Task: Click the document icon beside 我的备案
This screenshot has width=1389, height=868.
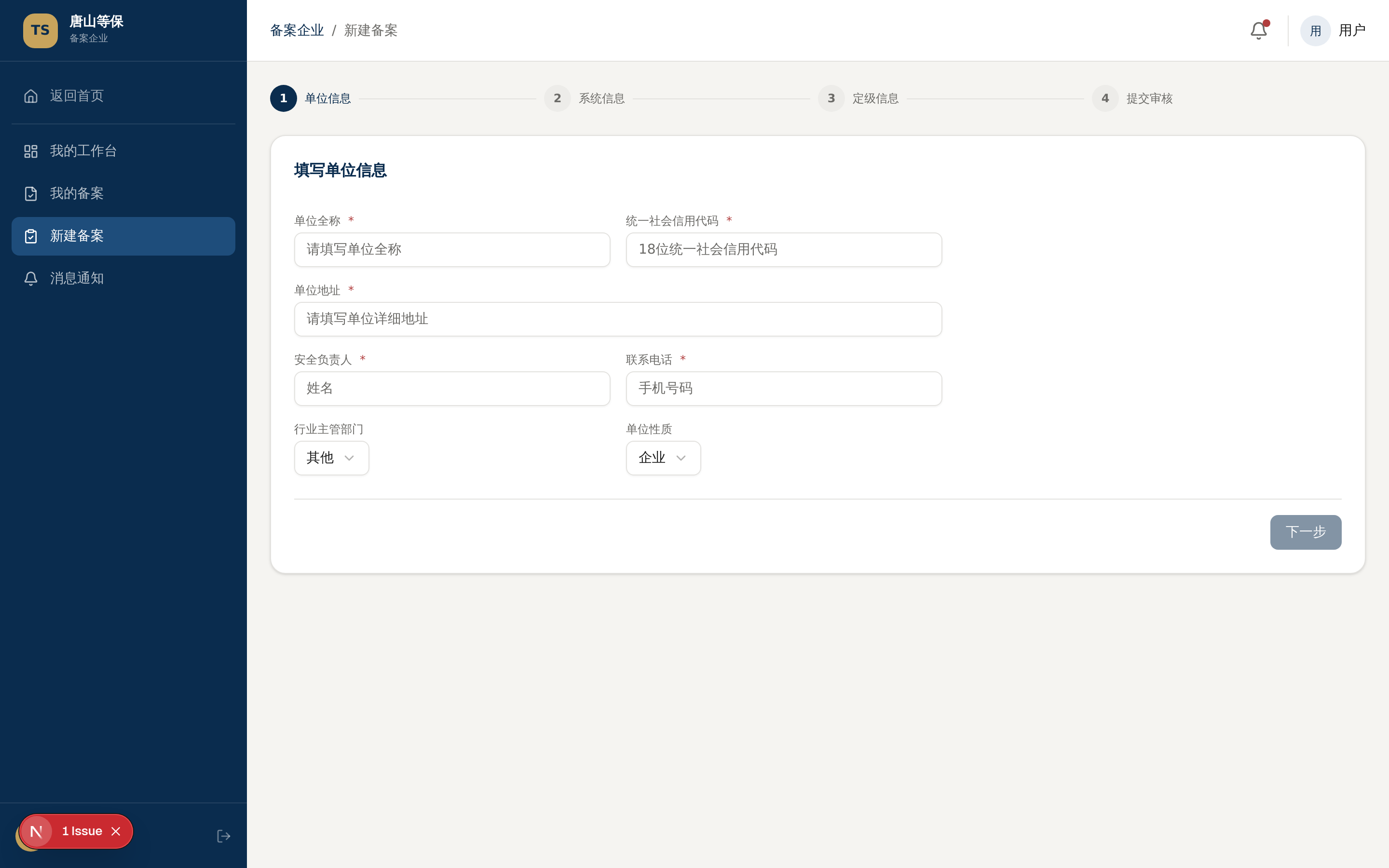Action: (x=31, y=193)
